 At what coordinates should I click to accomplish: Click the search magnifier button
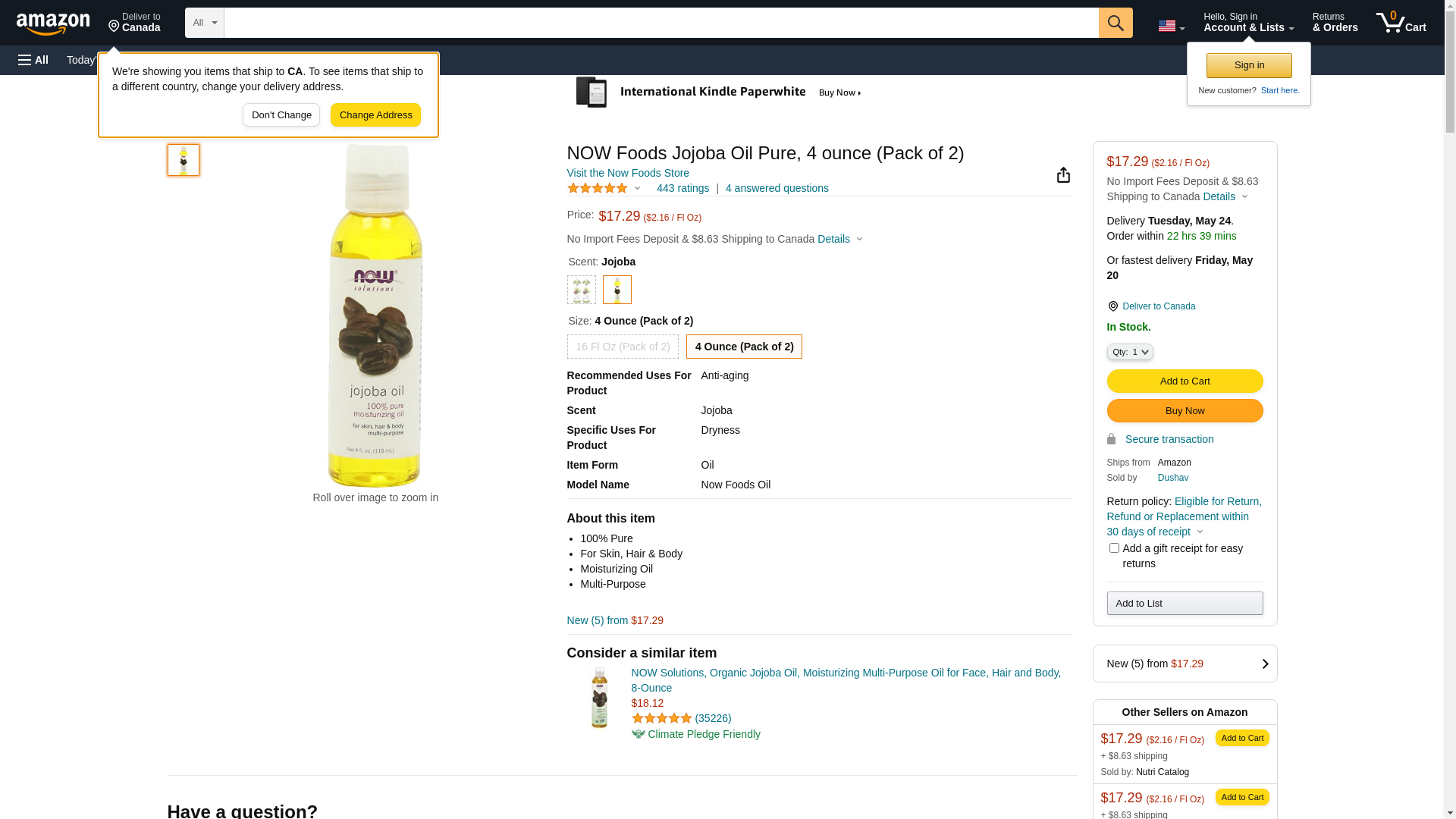click(1115, 23)
